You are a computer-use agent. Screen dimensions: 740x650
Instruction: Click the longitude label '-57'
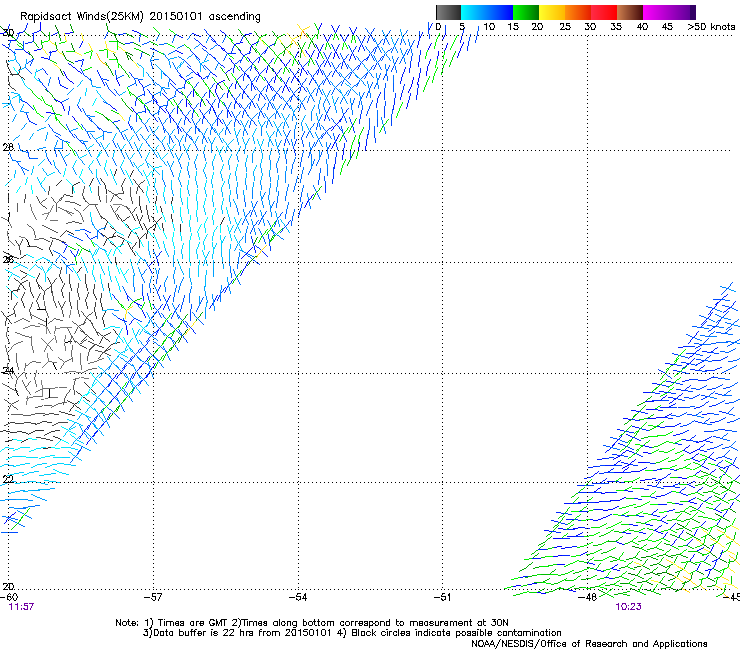point(153,597)
